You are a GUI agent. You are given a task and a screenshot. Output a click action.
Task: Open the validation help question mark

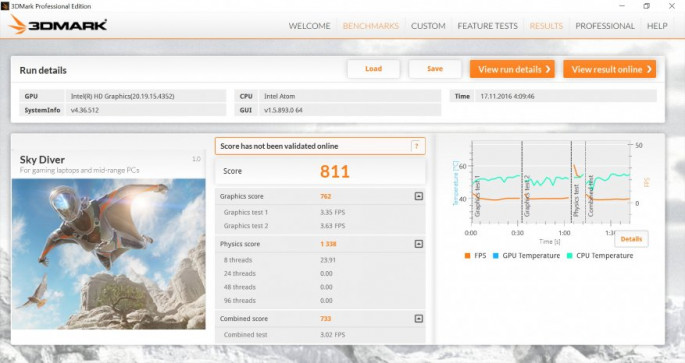(x=416, y=146)
